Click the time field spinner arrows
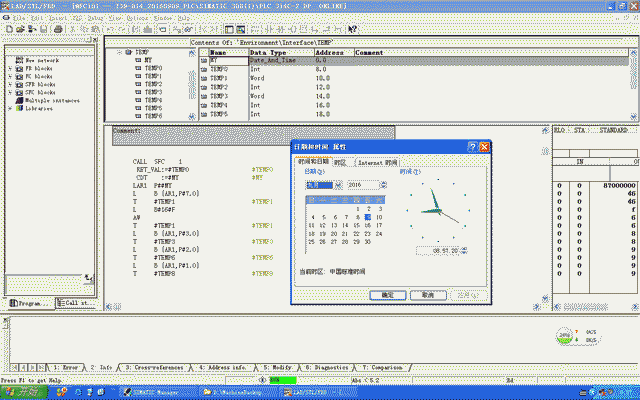Image resolution: width=640 pixels, height=400 pixels. click(x=465, y=250)
